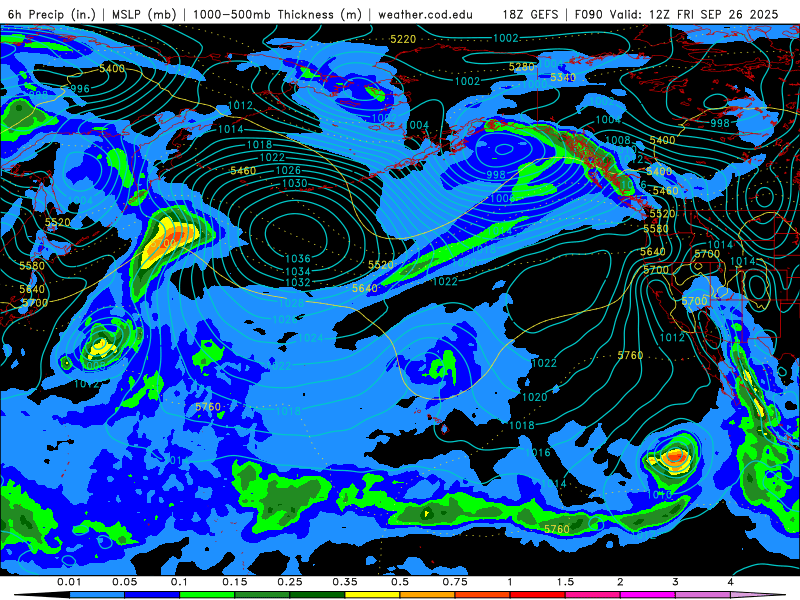The image size is (800, 600).
Task: Click the hot pink 1.5–2 legend swatch
Action: point(593,595)
